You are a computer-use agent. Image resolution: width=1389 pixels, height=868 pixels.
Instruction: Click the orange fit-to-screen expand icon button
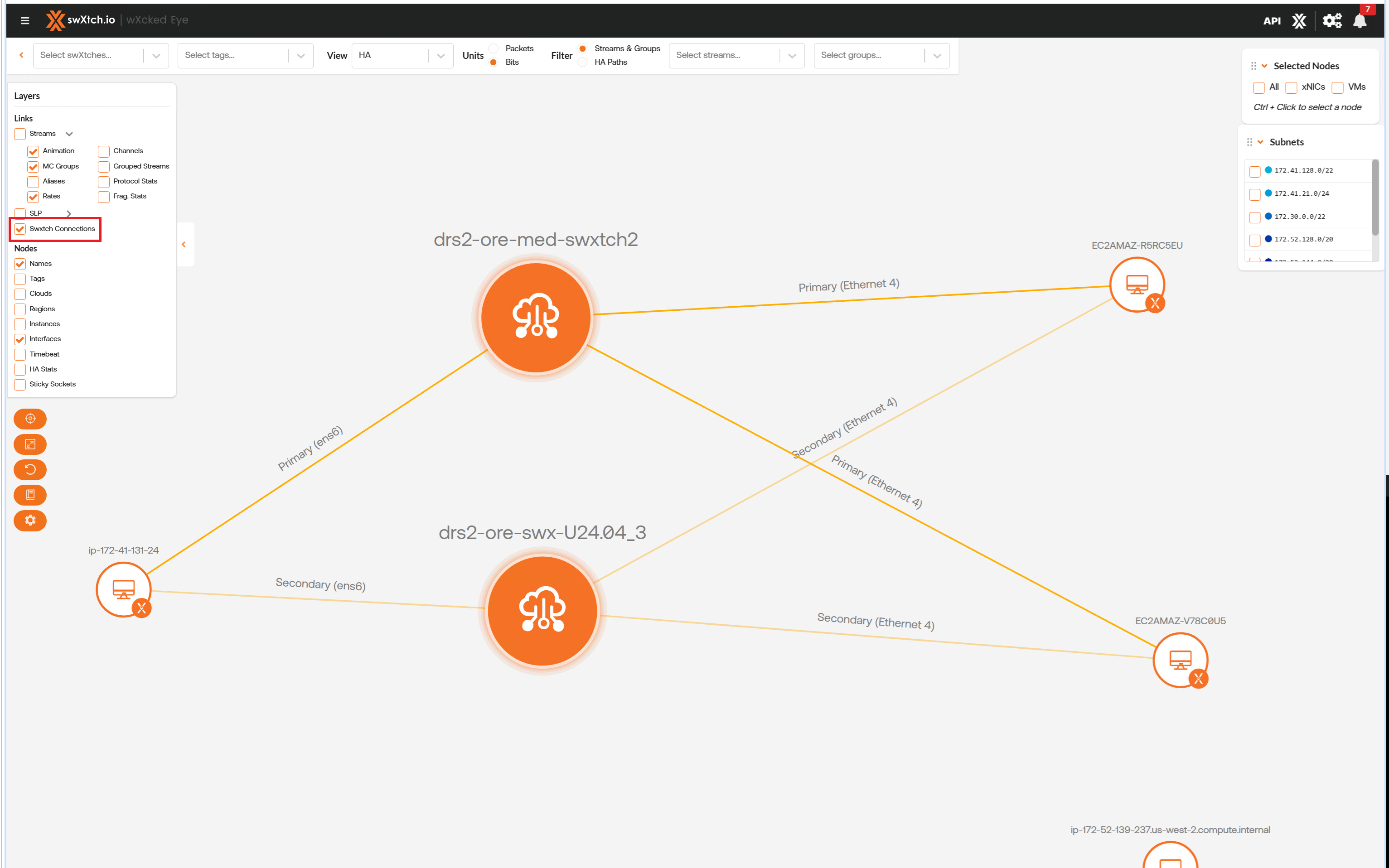coord(30,444)
